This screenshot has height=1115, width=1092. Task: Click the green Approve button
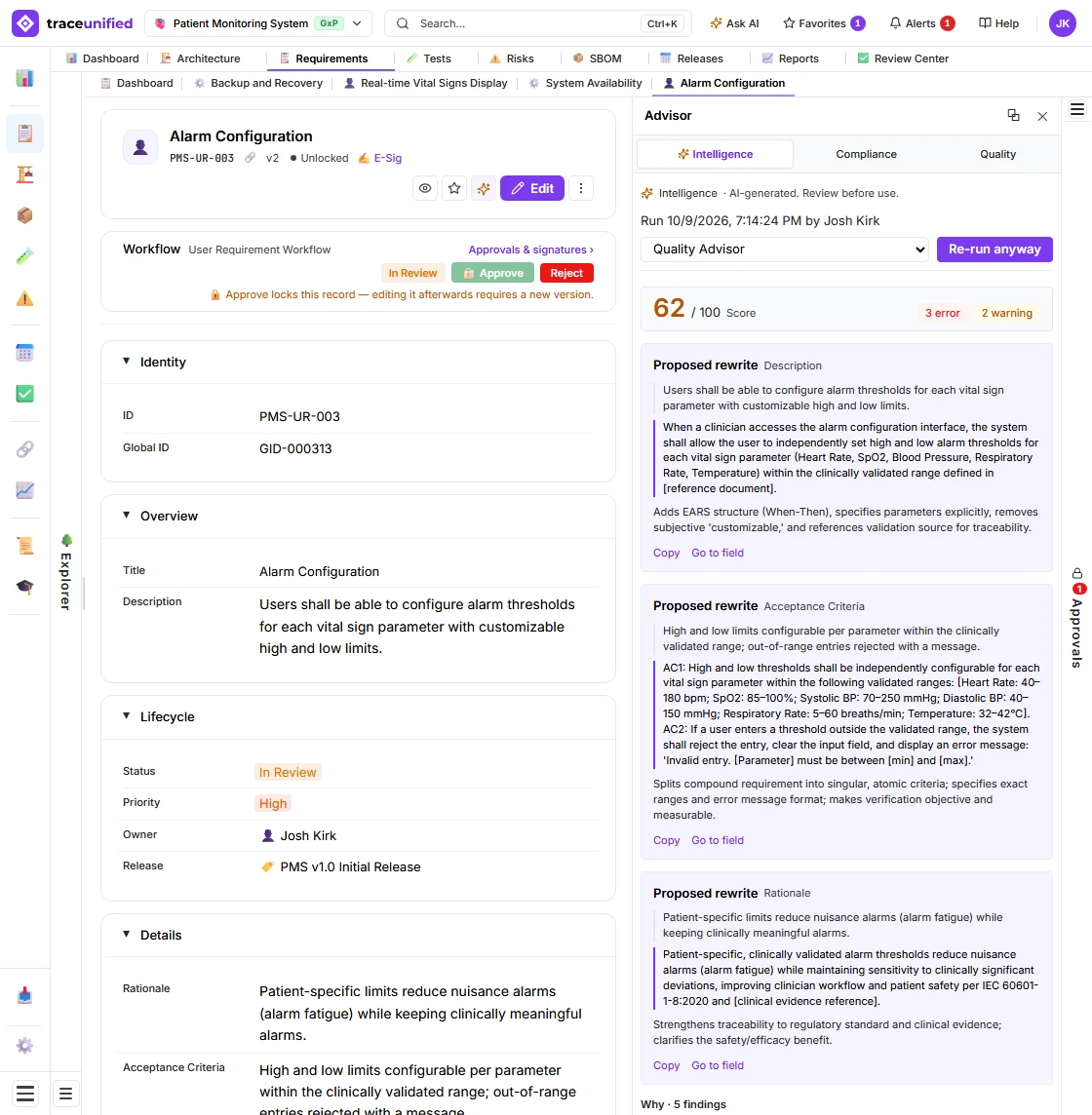click(493, 273)
